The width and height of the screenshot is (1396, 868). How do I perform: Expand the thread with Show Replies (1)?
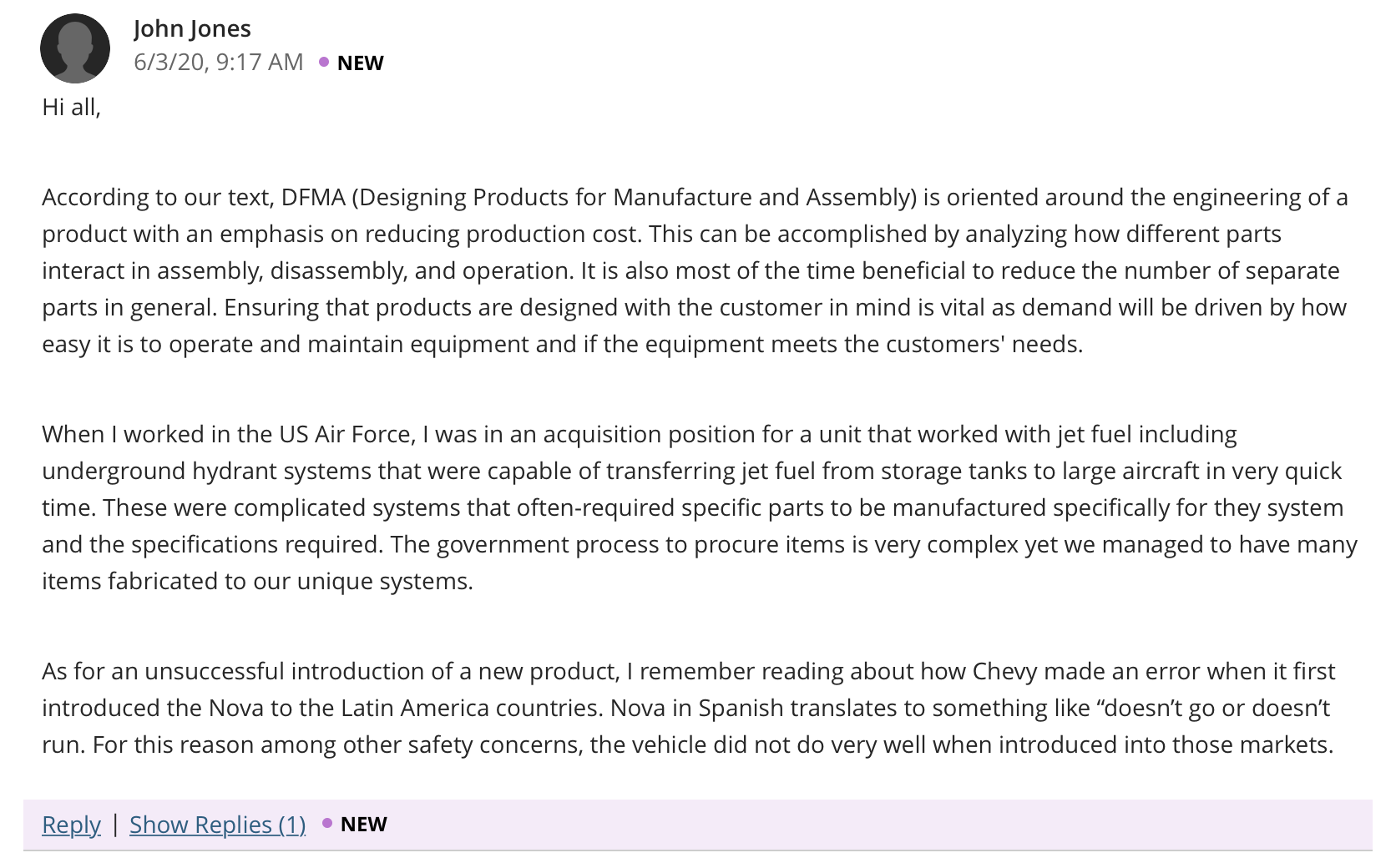pyautogui.click(x=217, y=825)
